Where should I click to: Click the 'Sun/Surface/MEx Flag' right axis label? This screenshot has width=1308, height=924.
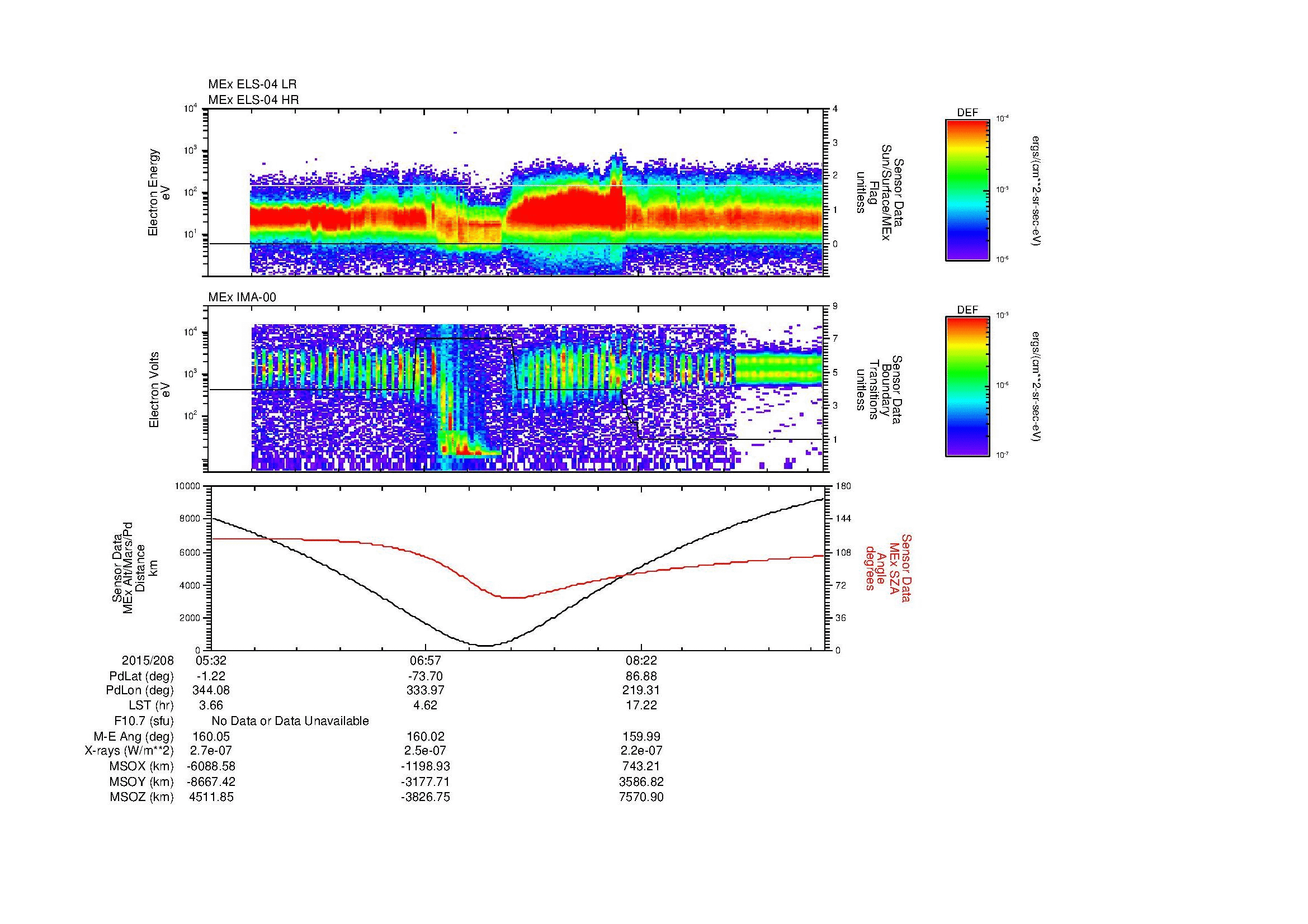click(x=880, y=192)
